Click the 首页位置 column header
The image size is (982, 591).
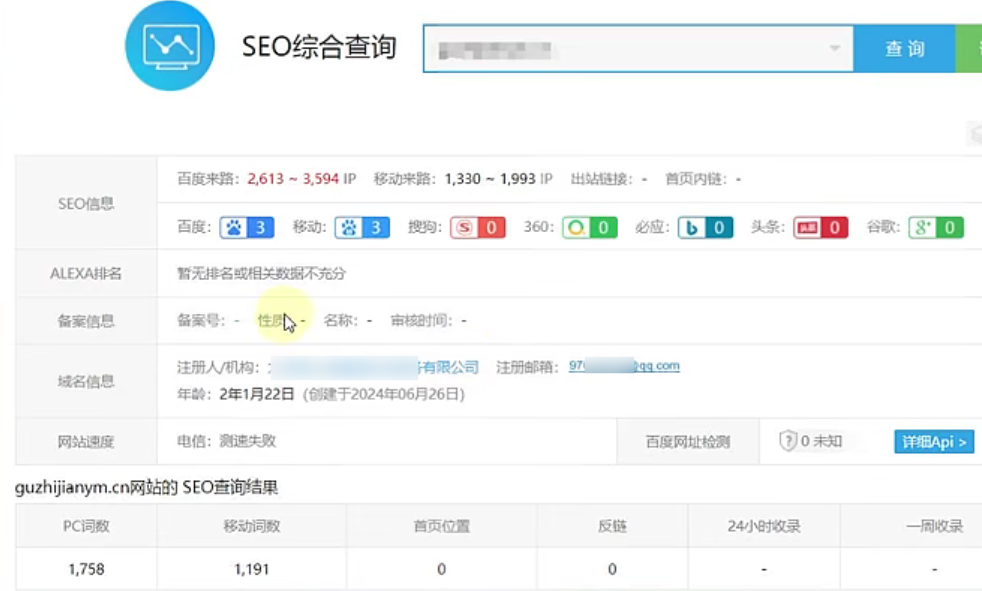point(442,526)
